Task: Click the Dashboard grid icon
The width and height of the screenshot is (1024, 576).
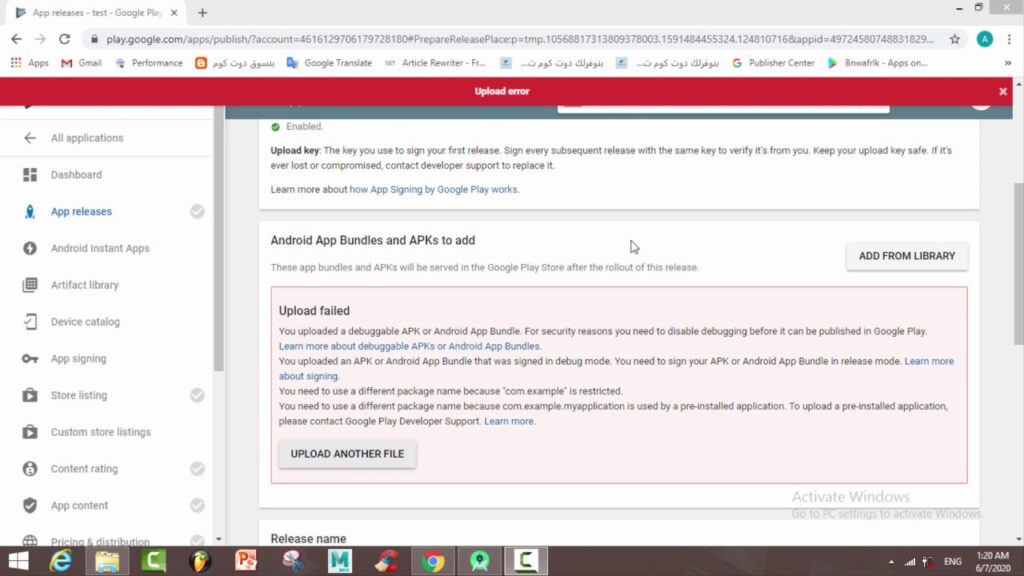Action: tap(30, 174)
